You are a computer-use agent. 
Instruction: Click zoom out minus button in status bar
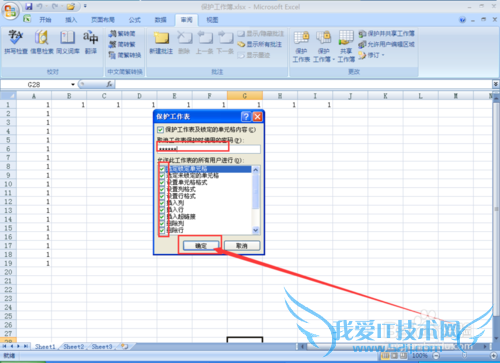coord(436,356)
